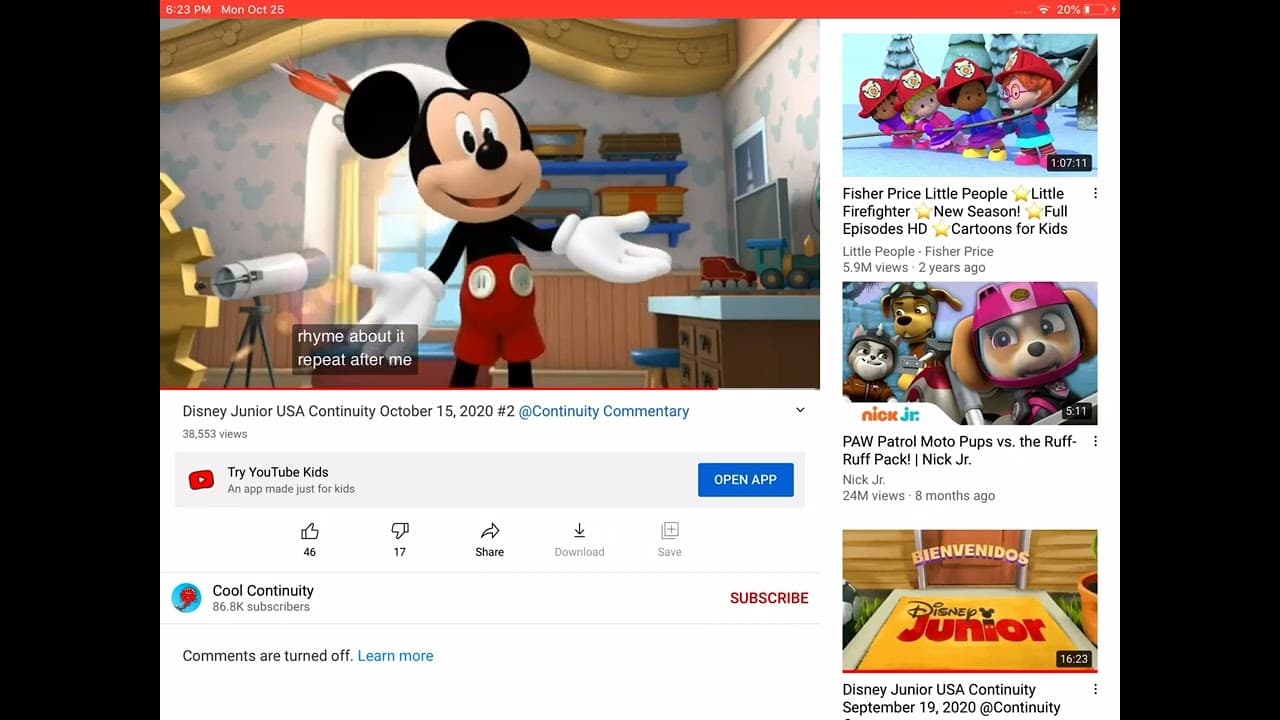Image resolution: width=1280 pixels, height=720 pixels.
Task: Save the video to a playlist
Action: coord(670,531)
